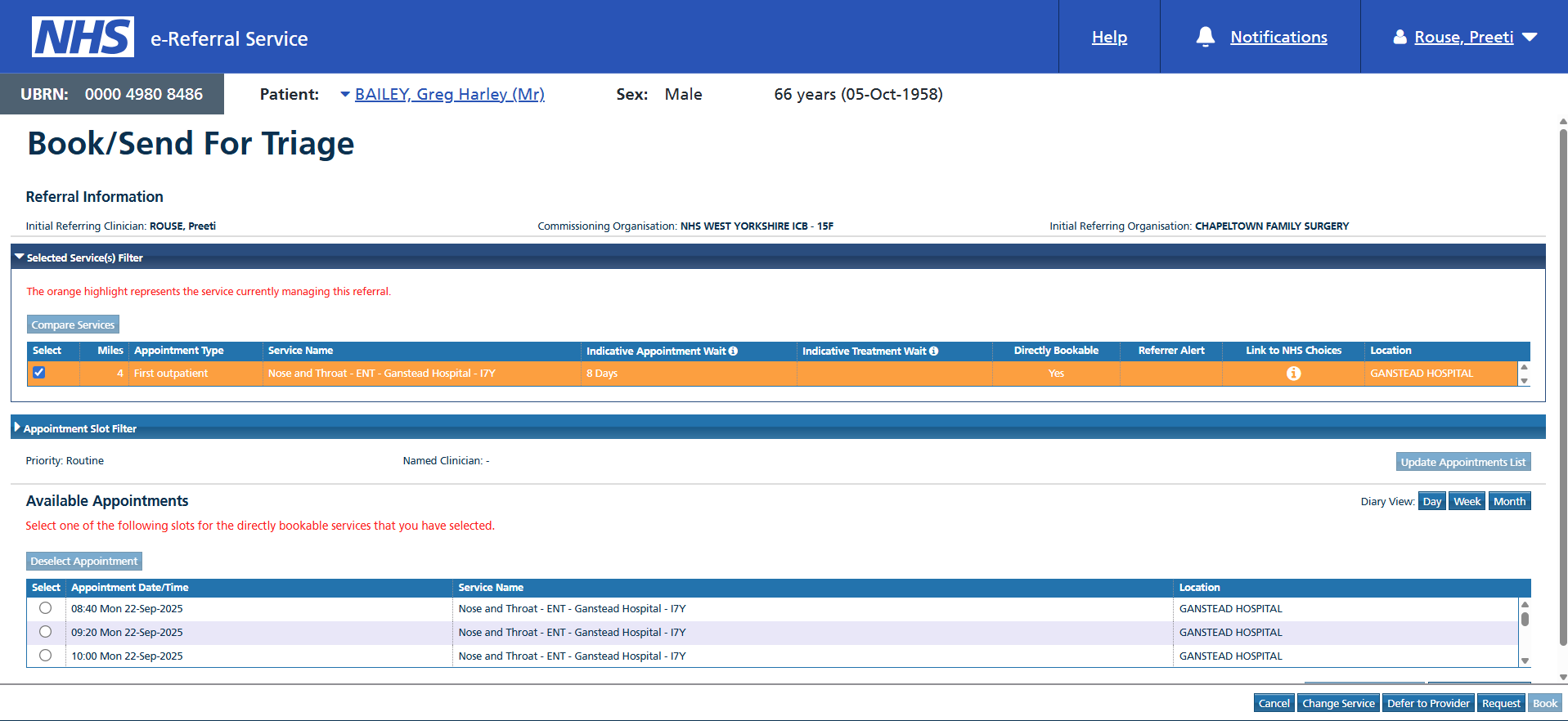This screenshot has height=721, width=1568.
Task: Click the notifications bell icon
Action: 1205,37
